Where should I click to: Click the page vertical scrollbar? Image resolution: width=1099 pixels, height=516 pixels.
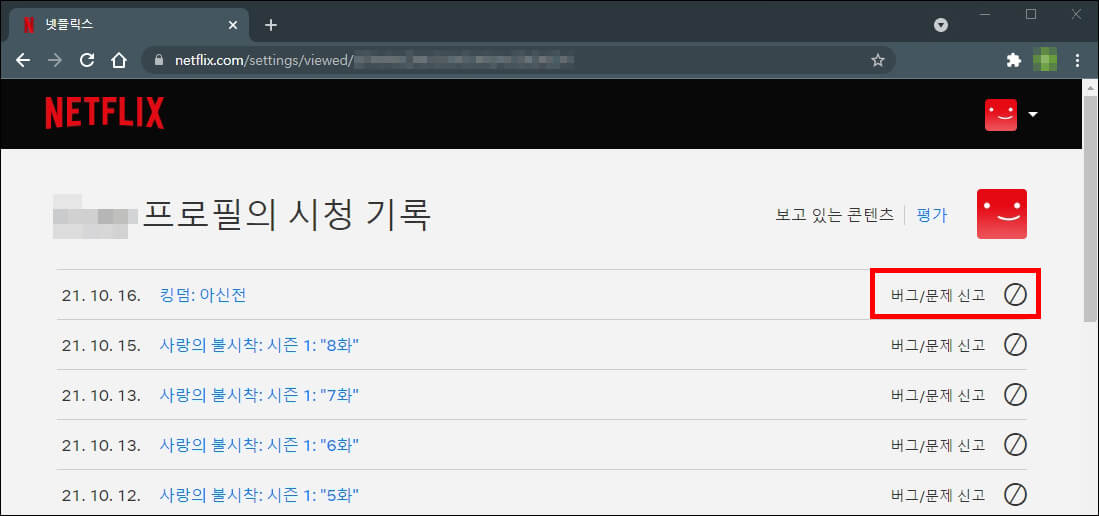(1091, 210)
